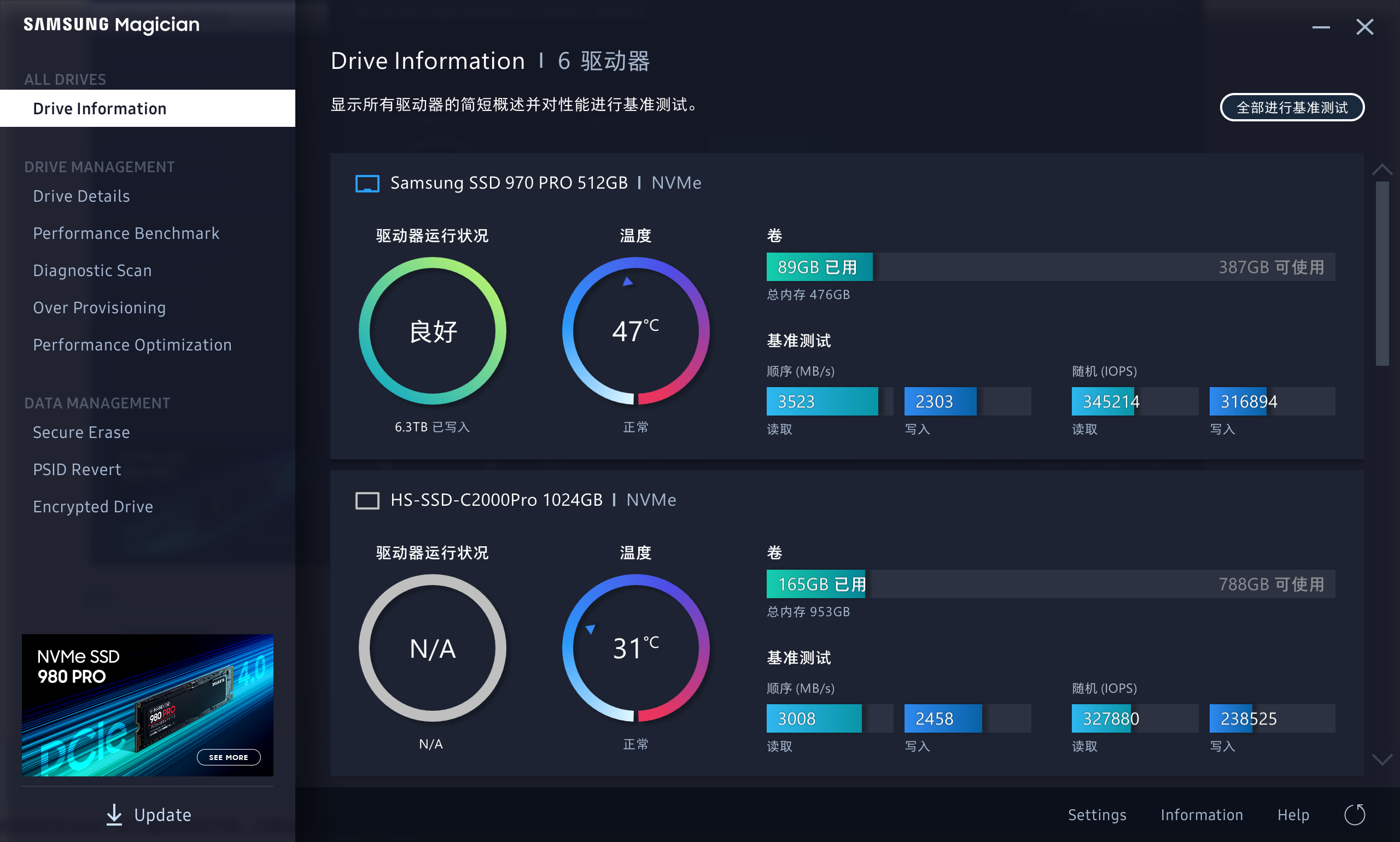The image size is (1400, 842).
Task: Click the refresh icon in bottom right corner
Action: coord(1356,814)
